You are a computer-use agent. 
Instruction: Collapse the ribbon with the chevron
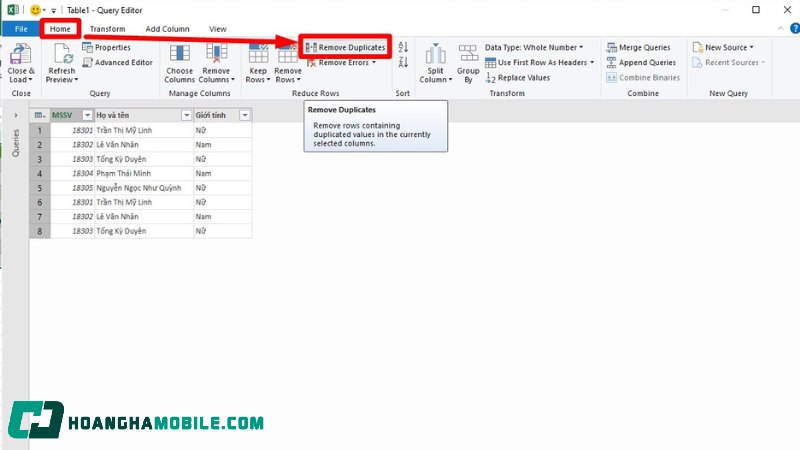coord(781,29)
